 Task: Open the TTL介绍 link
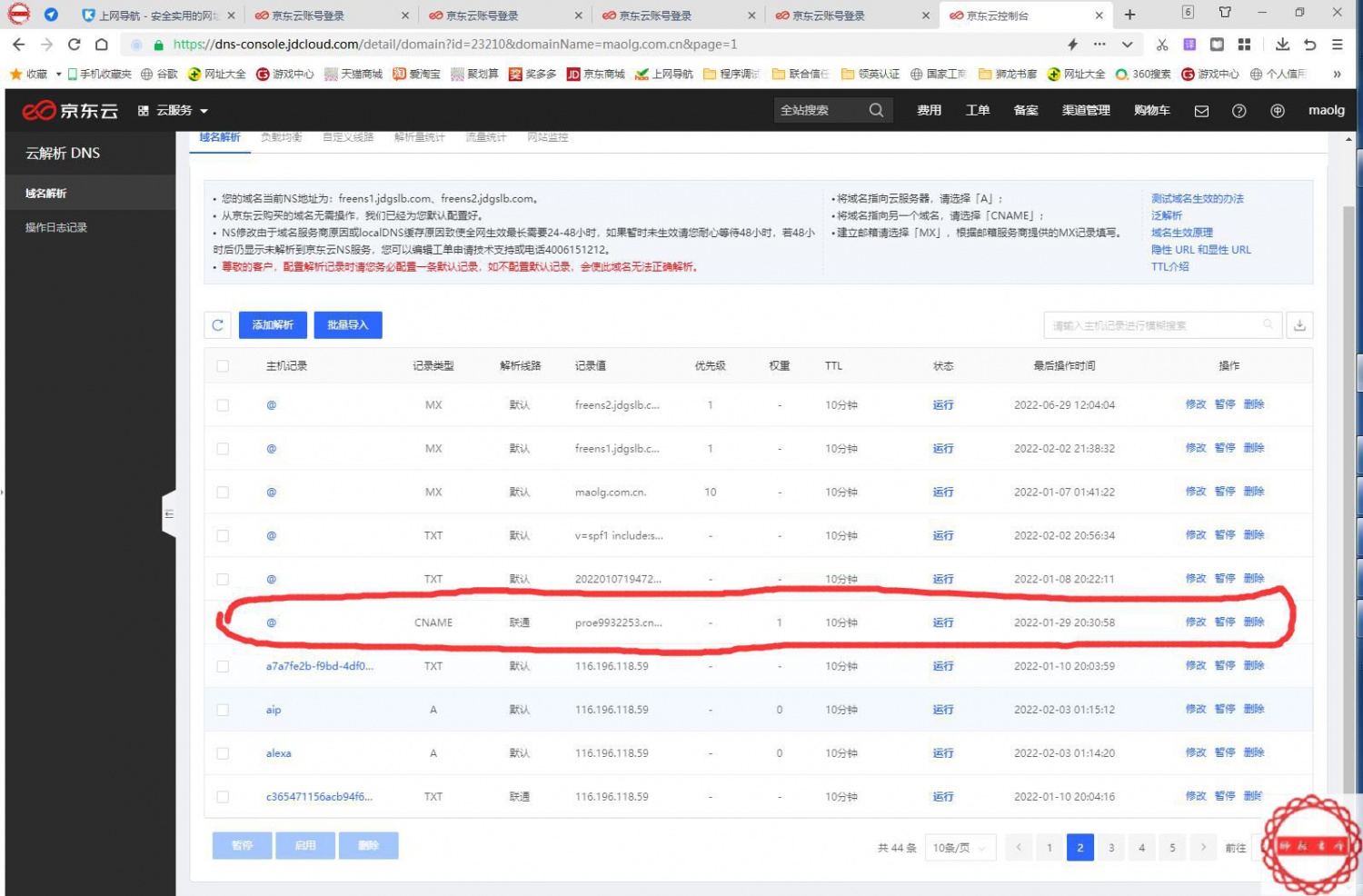pyautogui.click(x=1170, y=267)
